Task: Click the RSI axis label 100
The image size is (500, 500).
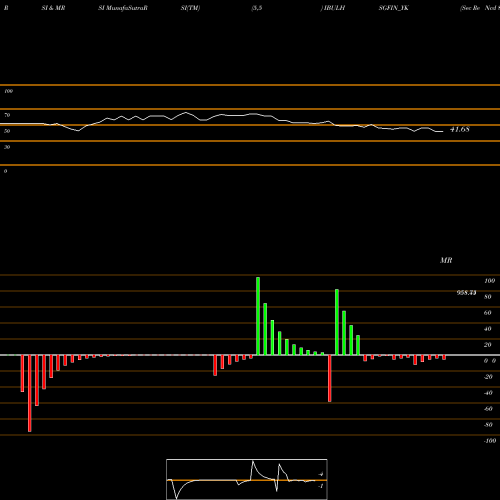Action: [8, 91]
